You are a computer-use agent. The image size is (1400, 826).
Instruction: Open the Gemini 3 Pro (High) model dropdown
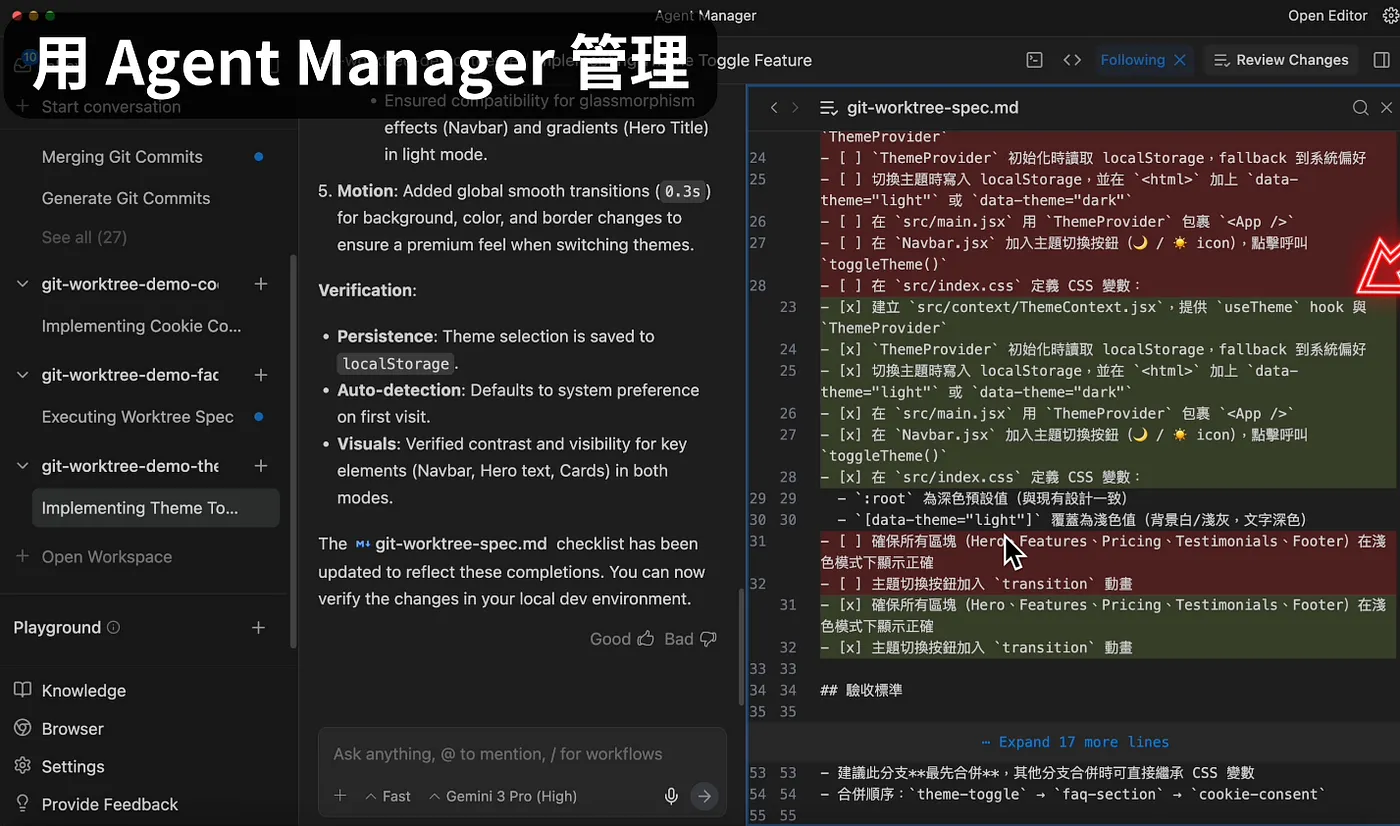tap(502, 796)
